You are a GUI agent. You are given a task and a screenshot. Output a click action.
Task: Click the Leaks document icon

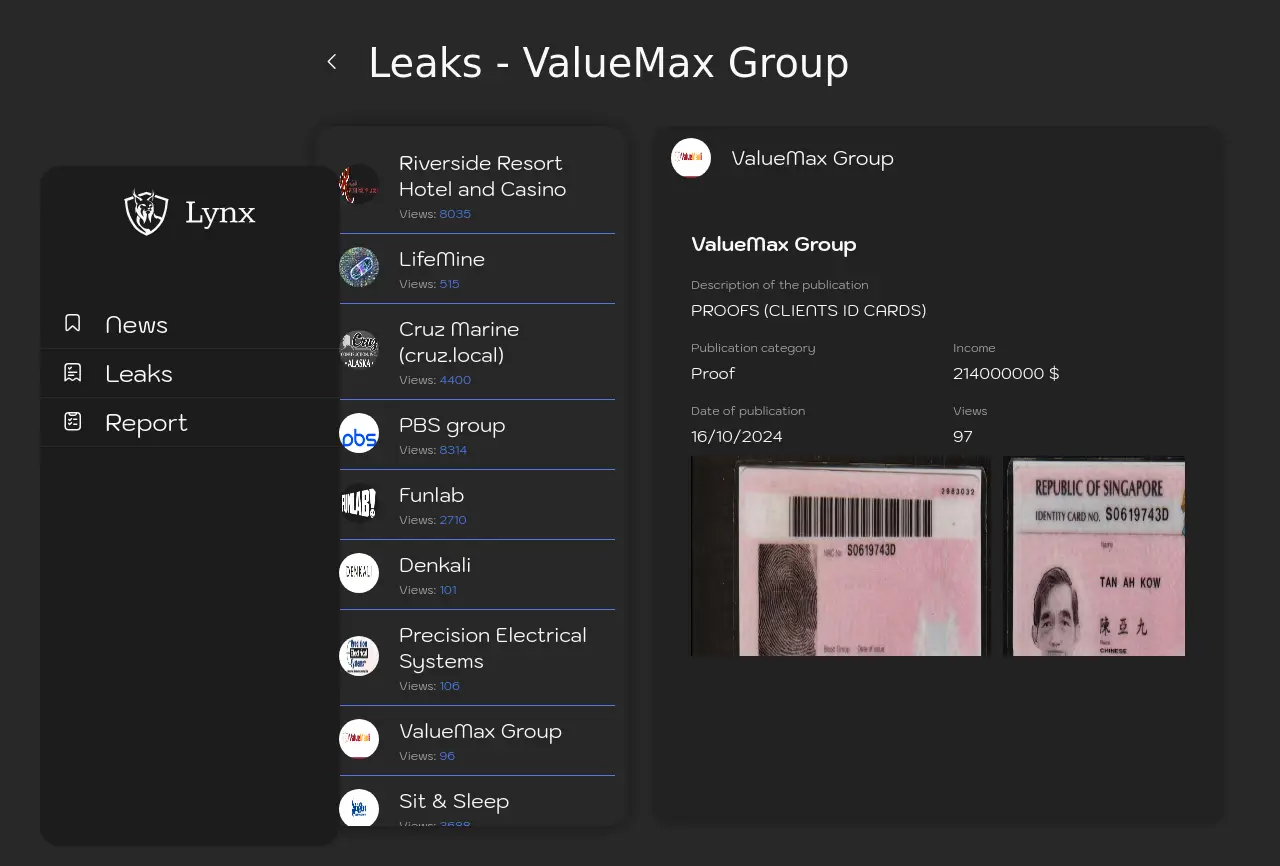(x=73, y=372)
